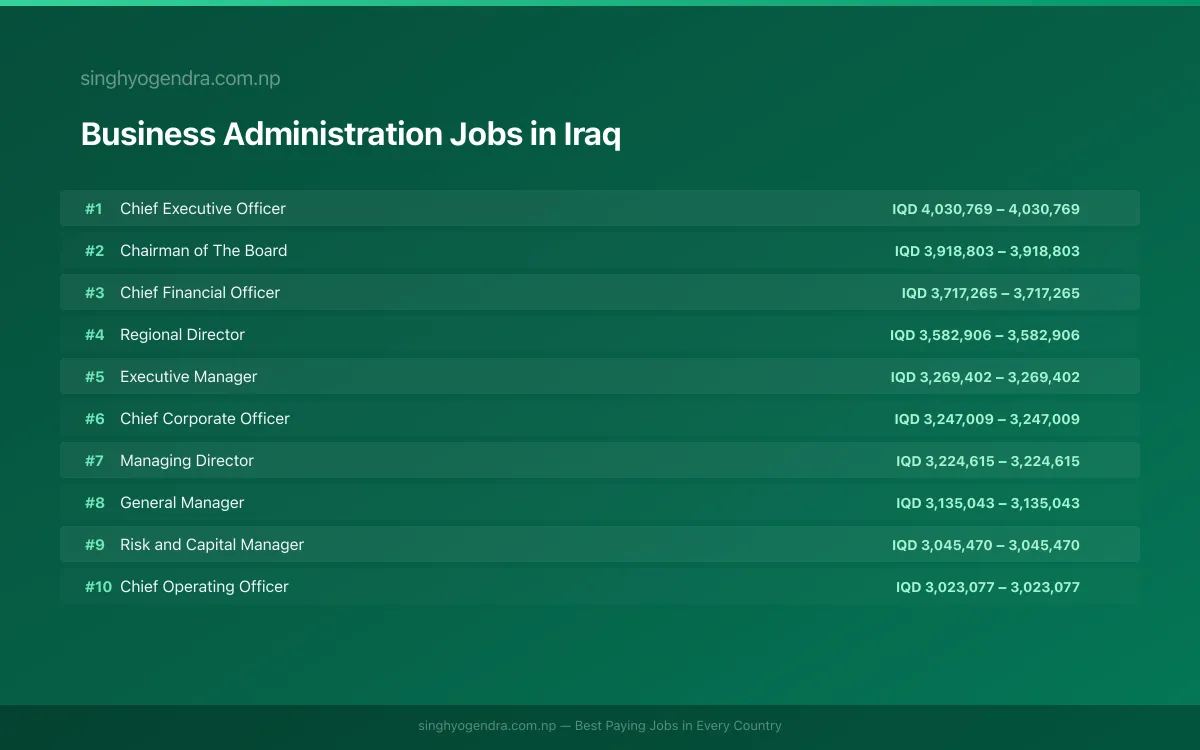Click rank number #4
The image size is (1200, 750).
[94, 335]
